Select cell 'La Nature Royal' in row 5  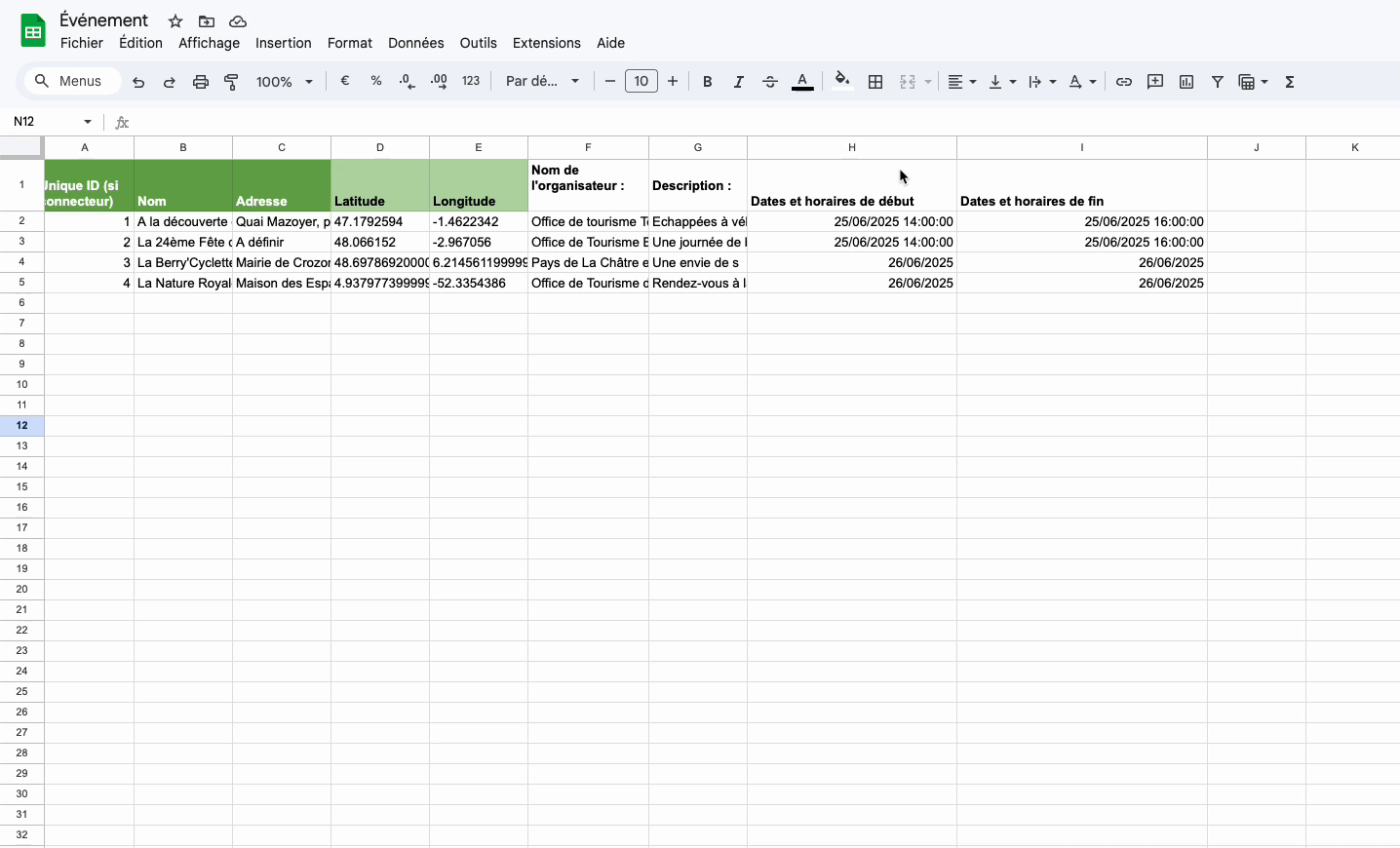click(x=183, y=283)
